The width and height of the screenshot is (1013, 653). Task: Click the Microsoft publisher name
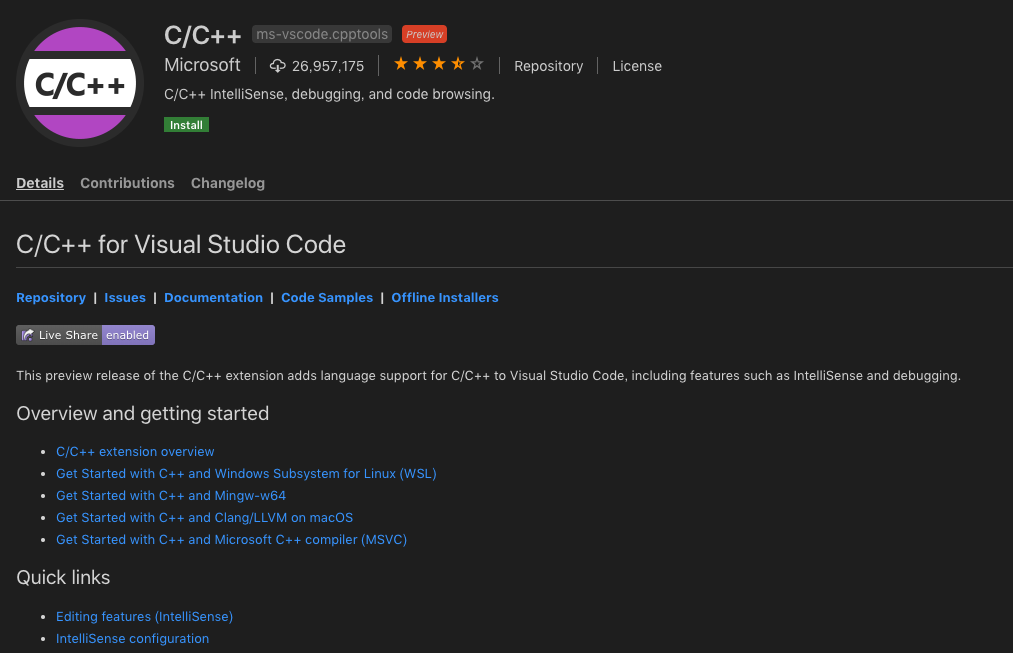point(202,65)
